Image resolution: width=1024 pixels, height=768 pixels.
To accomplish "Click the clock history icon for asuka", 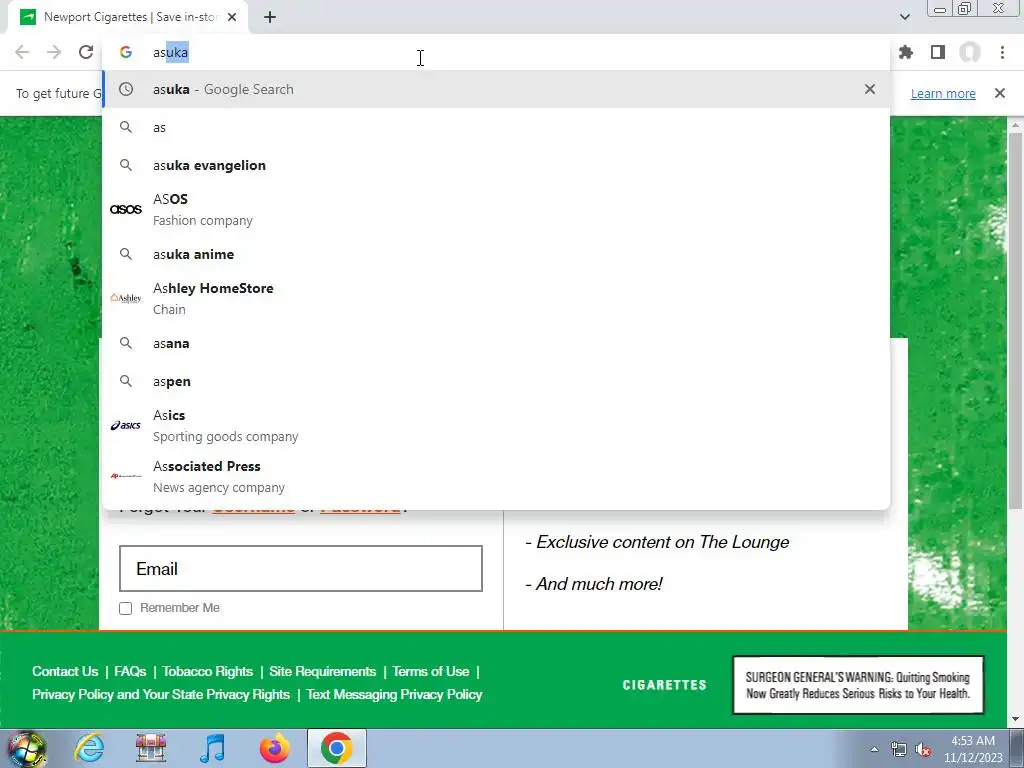I will (x=125, y=89).
